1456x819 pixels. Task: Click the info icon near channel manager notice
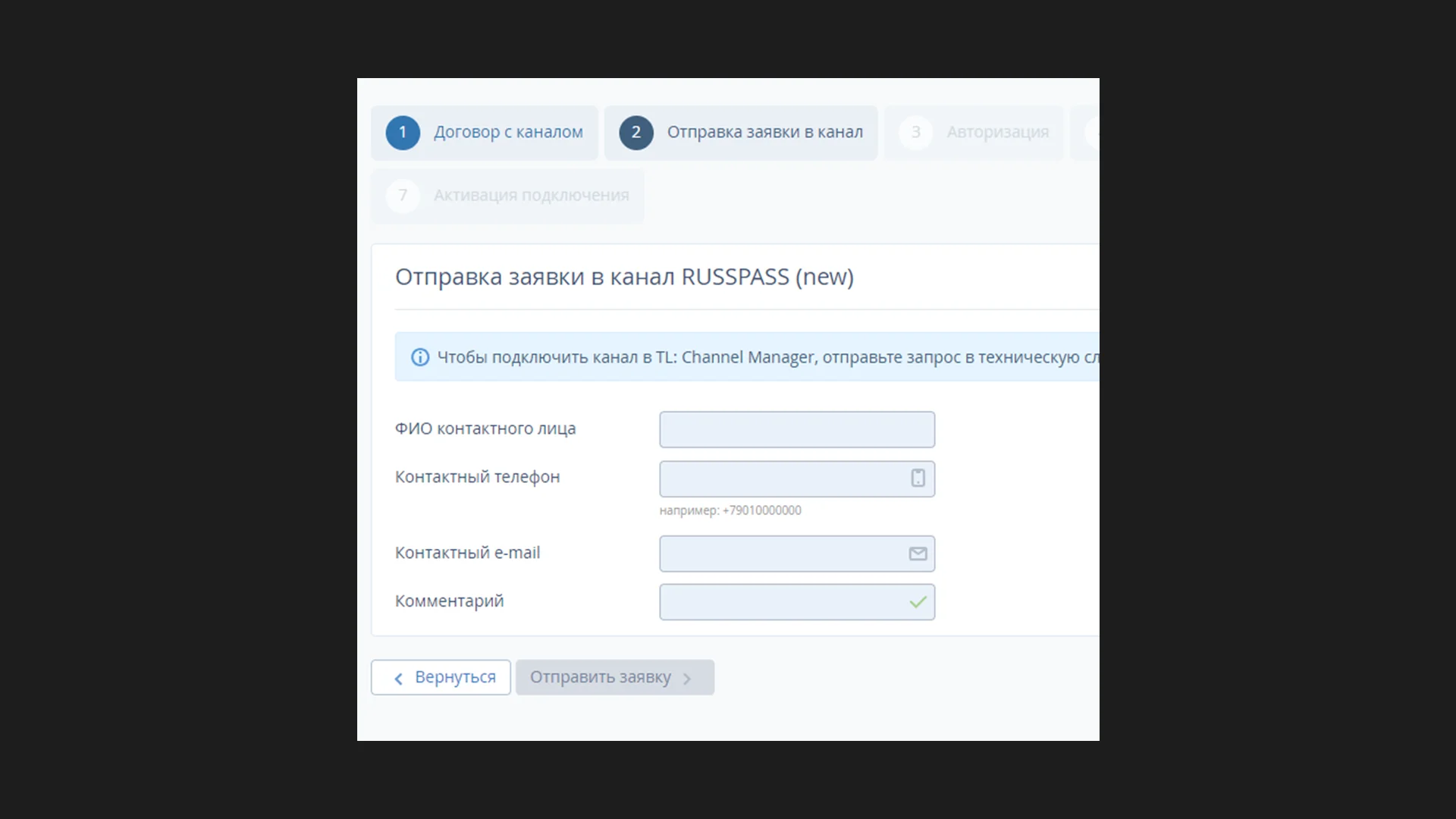[419, 357]
